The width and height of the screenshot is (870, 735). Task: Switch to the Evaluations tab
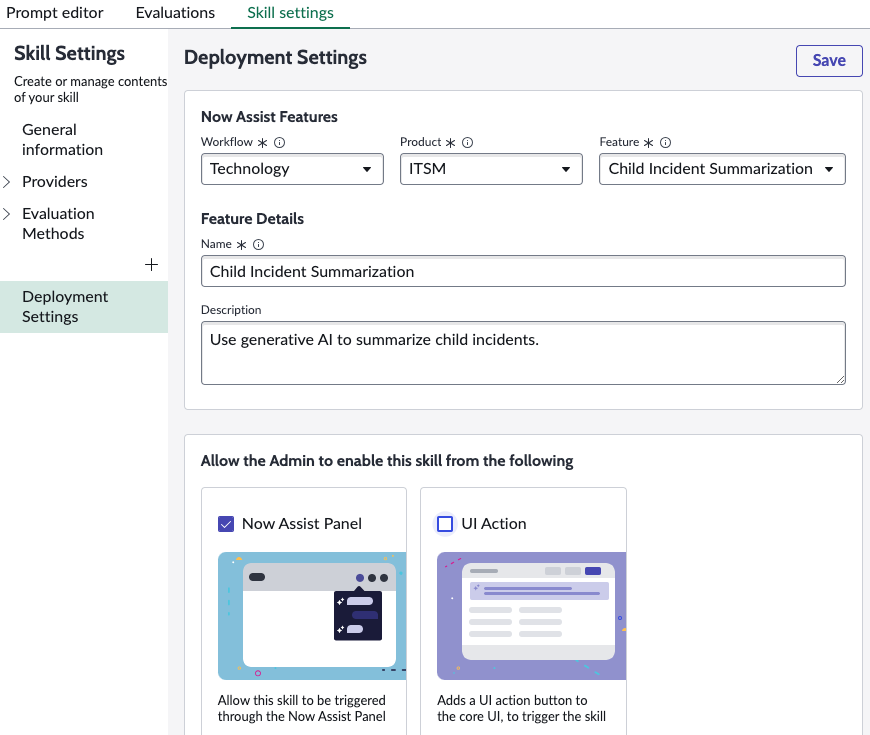175,13
